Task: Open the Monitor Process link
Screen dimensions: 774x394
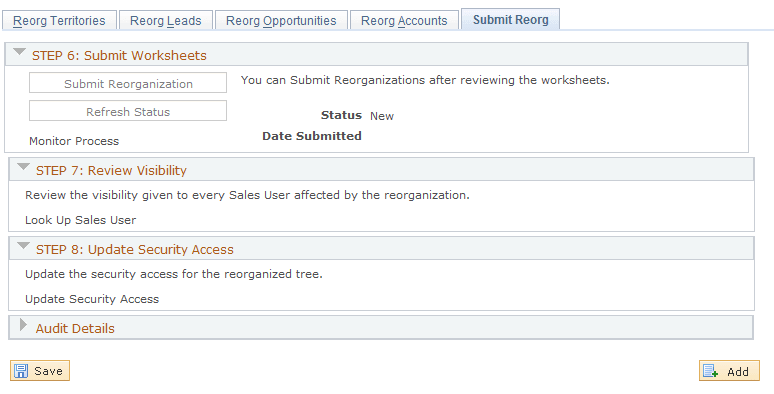Action: click(x=74, y=141)
